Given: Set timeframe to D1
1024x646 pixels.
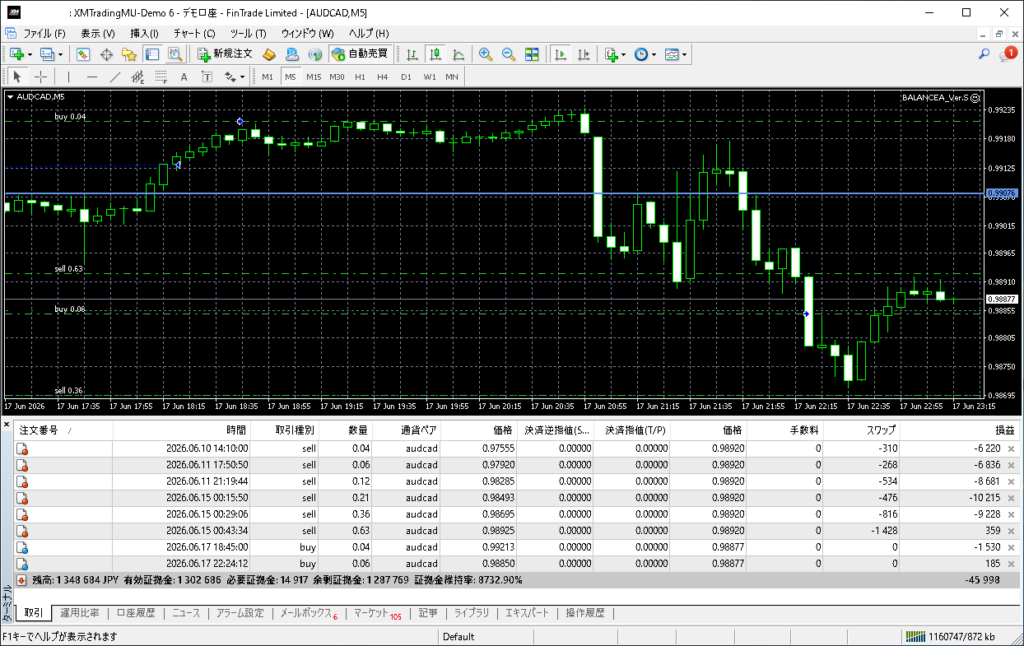Looking at the screenshot, I should coord(406,76).
